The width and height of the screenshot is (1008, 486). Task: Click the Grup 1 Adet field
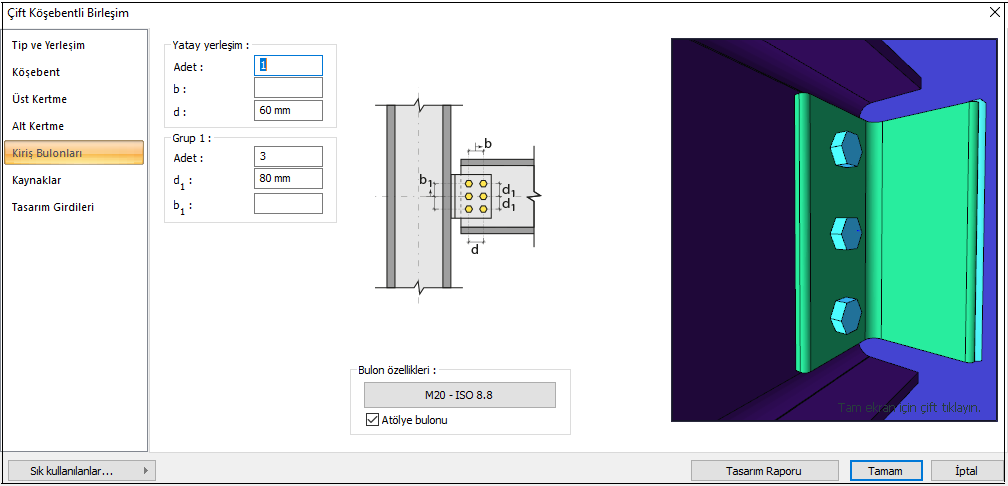288,157
